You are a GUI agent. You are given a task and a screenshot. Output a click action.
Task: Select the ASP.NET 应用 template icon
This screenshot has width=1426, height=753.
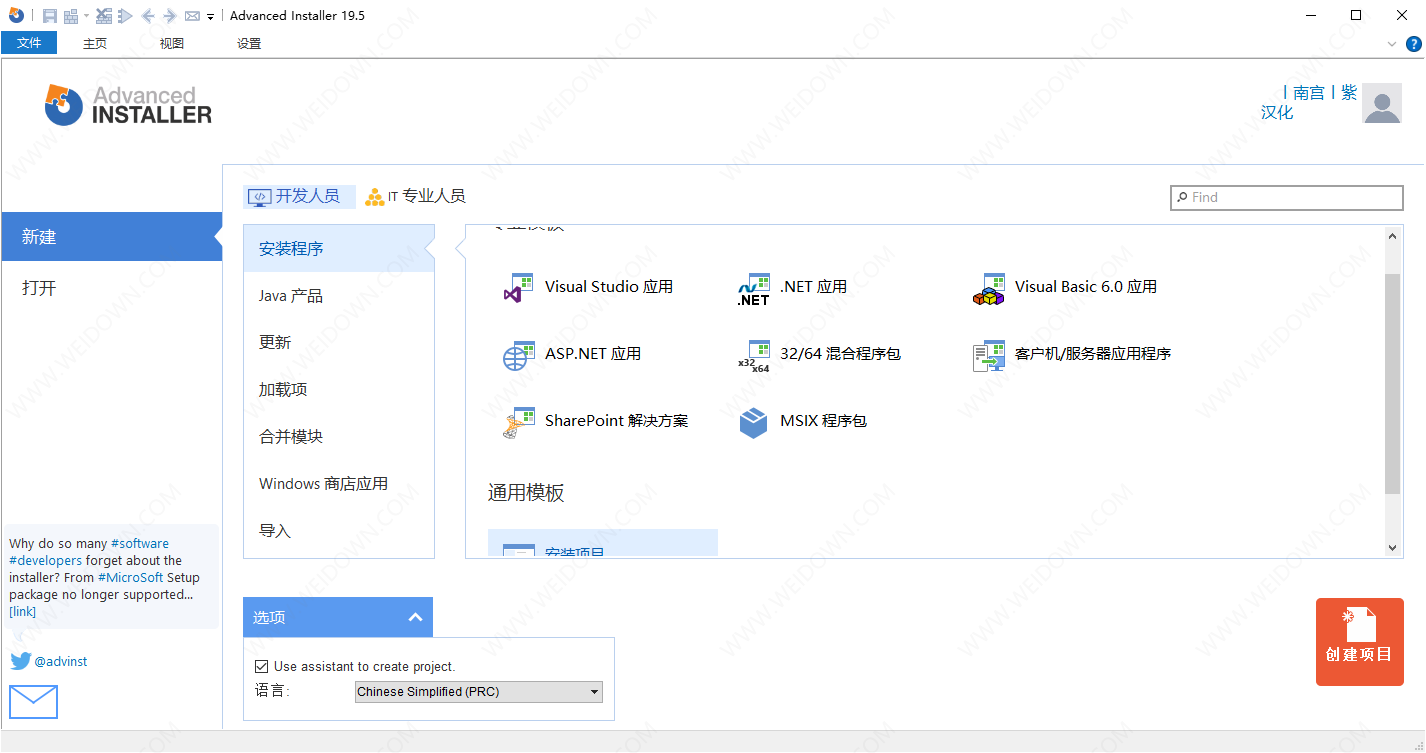click(520, 356)
